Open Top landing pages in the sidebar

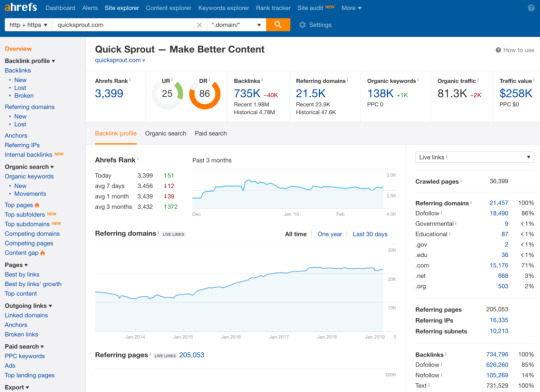30,375
